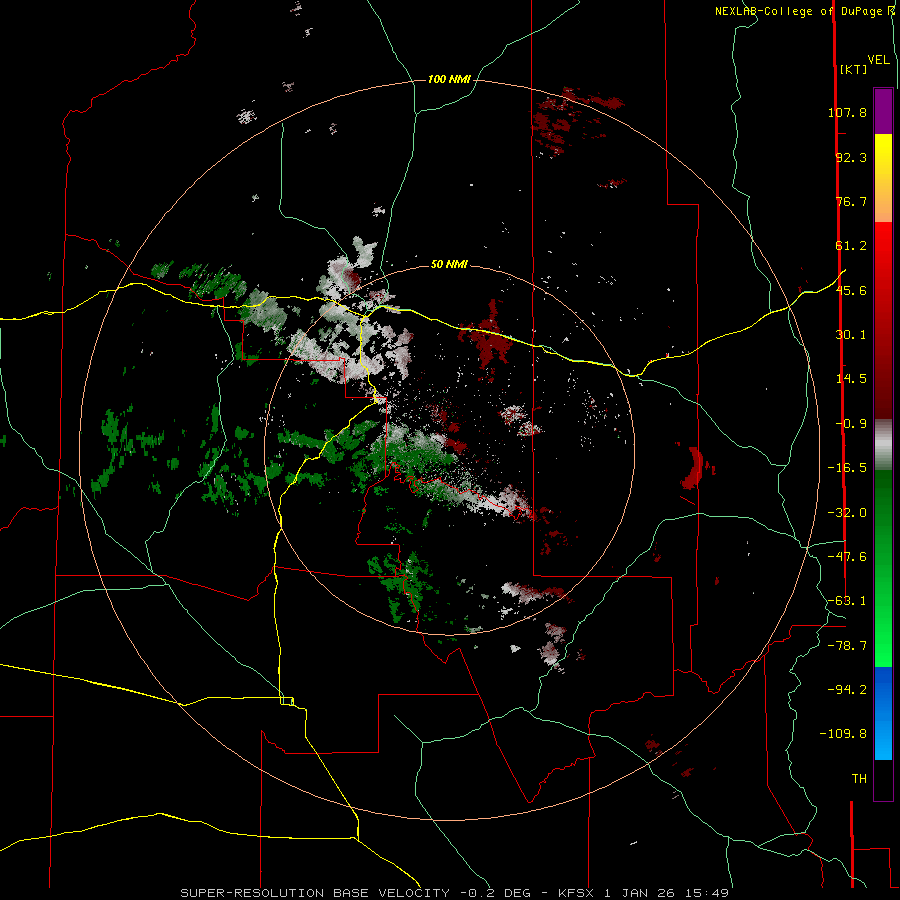This screenshot has height=900, width=900.
Task: Click the -47.6 velocity scale value
Action: [847, 557]
